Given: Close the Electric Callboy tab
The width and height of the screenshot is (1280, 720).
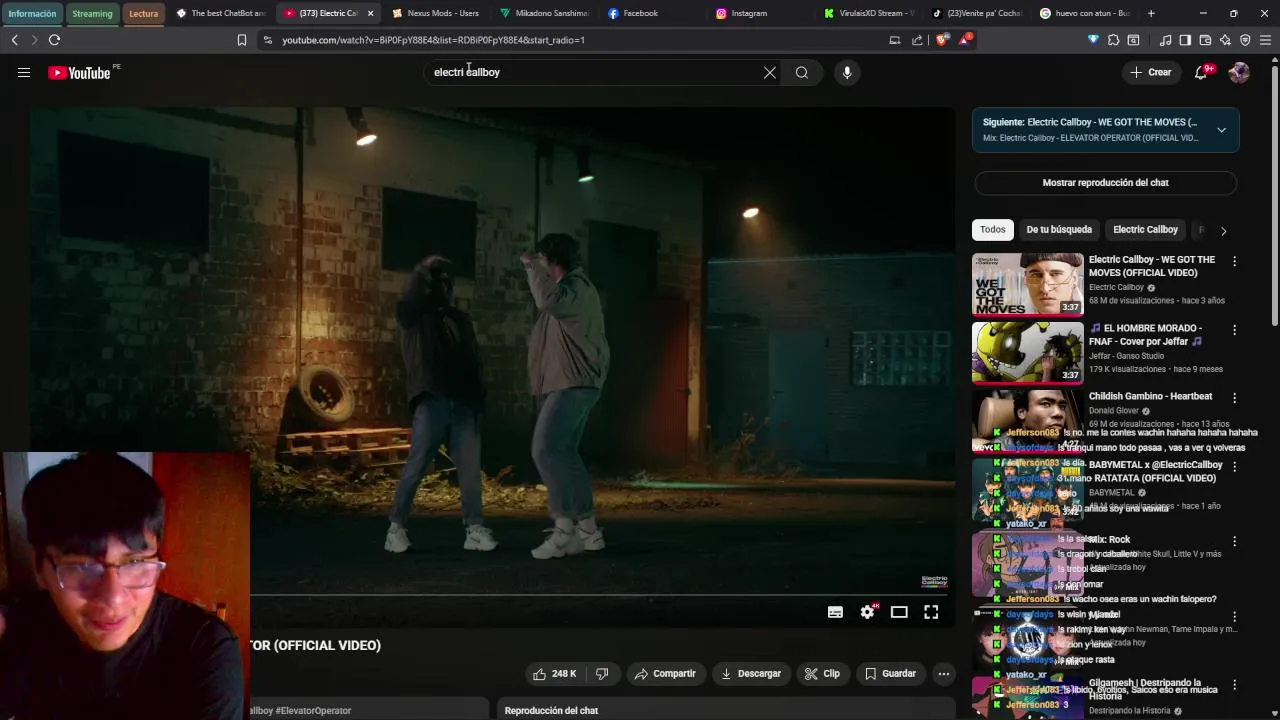Looking at the screenshot, I should 371,13.
